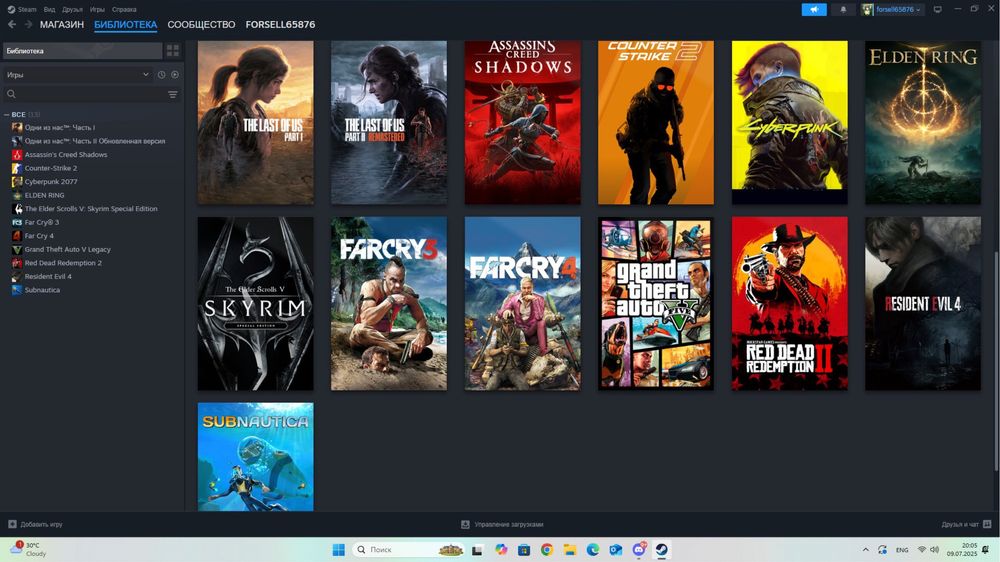Open Far Cry 4 cover art
1000x562 pixels.
point(522,304)
